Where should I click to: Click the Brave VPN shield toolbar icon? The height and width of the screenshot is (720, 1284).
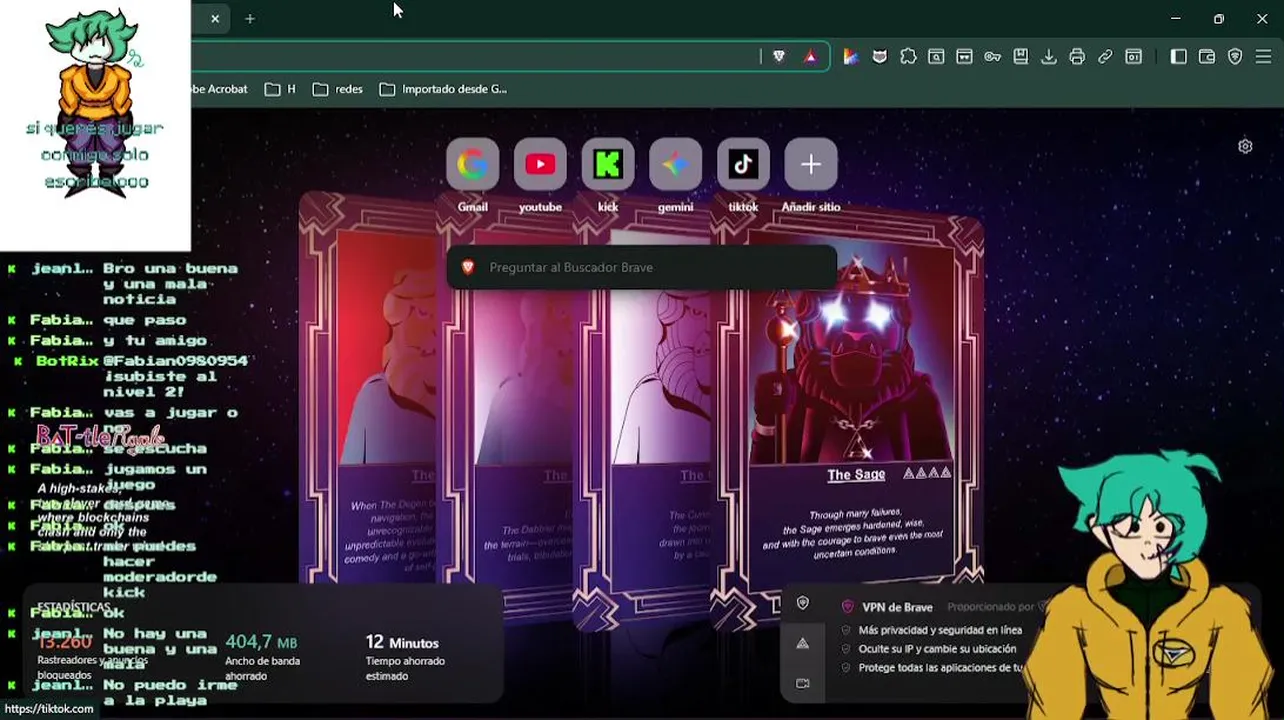(1235, 57)
